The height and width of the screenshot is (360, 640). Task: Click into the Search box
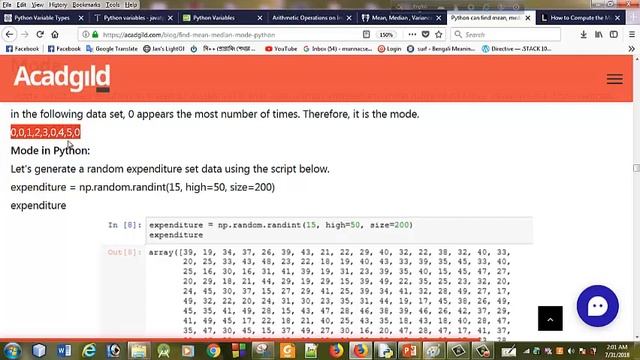point(506,35)
